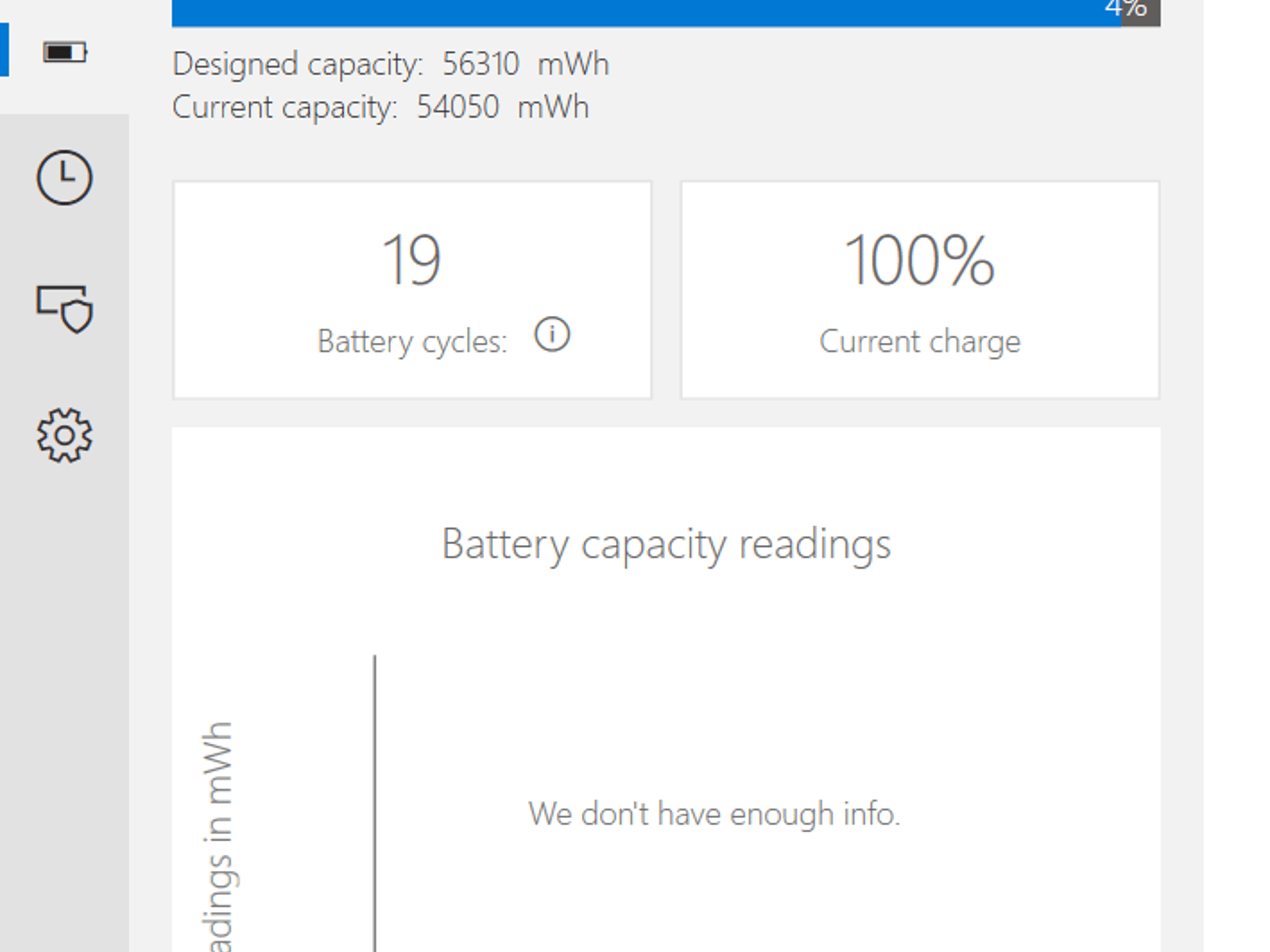
Task: Show battery cycles info tooltip
Action: 552,335
